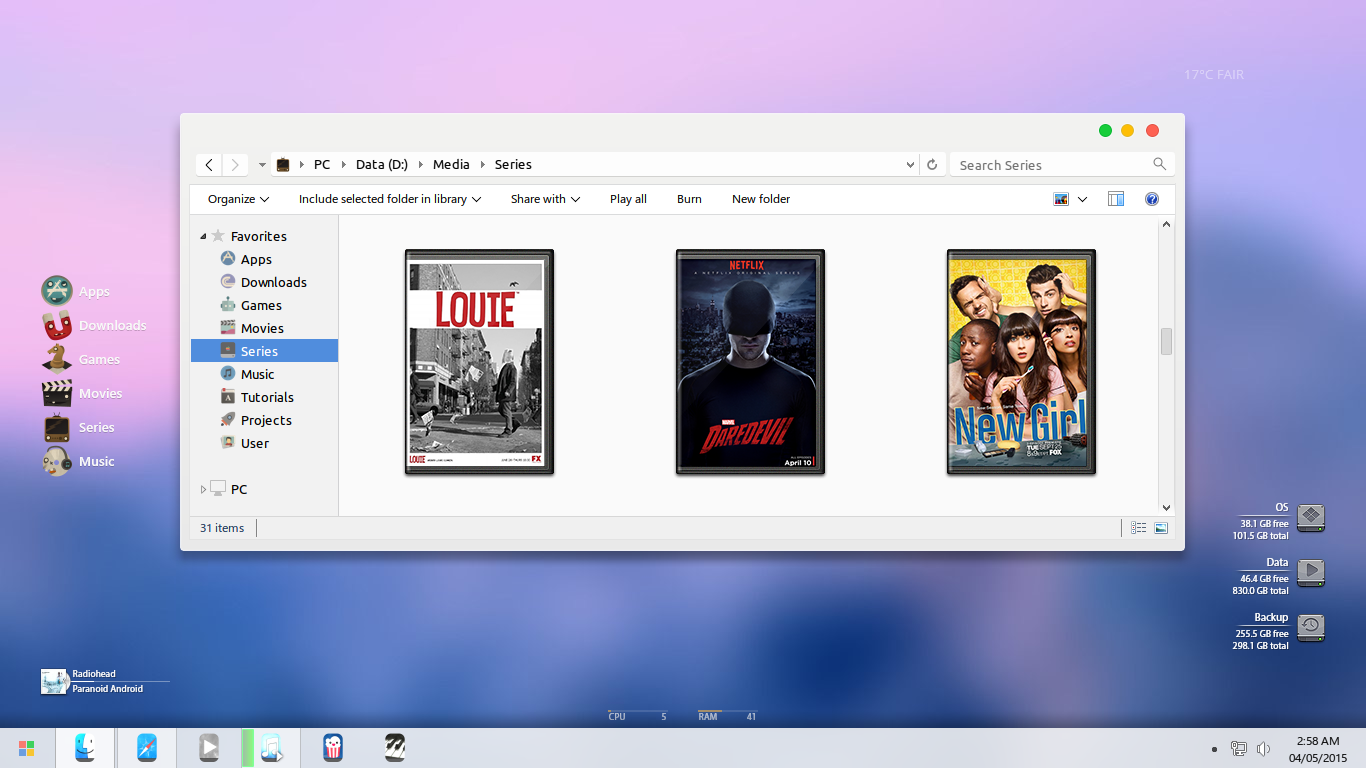Click the OS drive icon widget

[x=1311, y=517]
